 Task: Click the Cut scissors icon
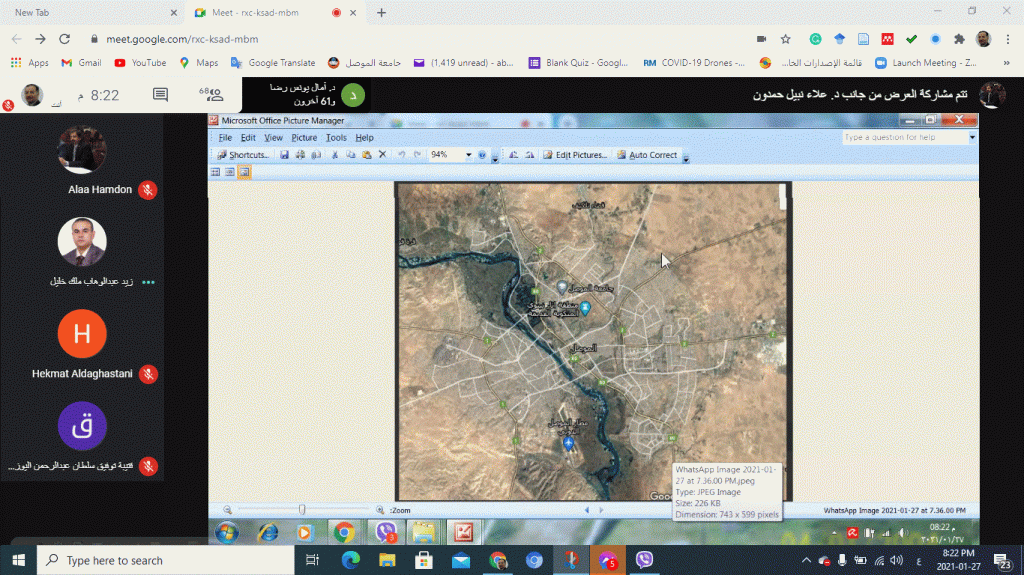(335, 155)
